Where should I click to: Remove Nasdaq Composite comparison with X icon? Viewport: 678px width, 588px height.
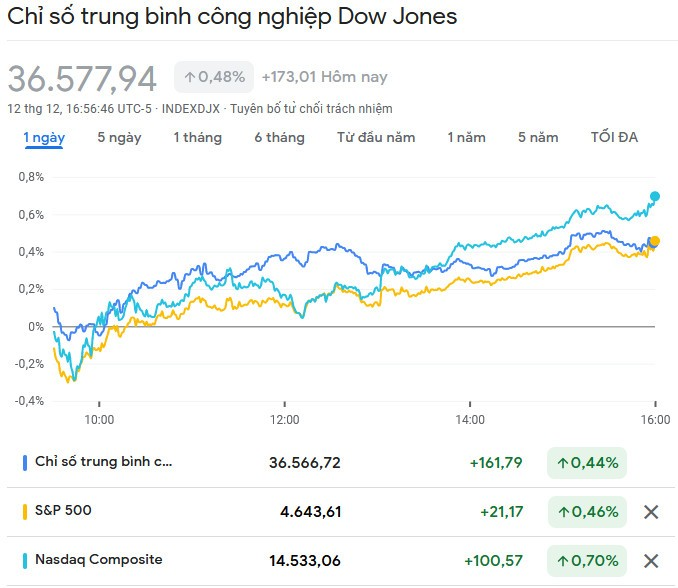tap(650, 560)
